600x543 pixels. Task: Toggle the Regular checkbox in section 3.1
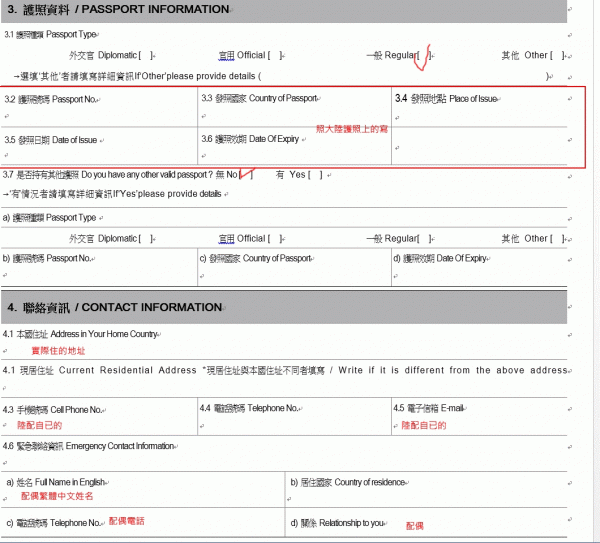pos(424,55)
